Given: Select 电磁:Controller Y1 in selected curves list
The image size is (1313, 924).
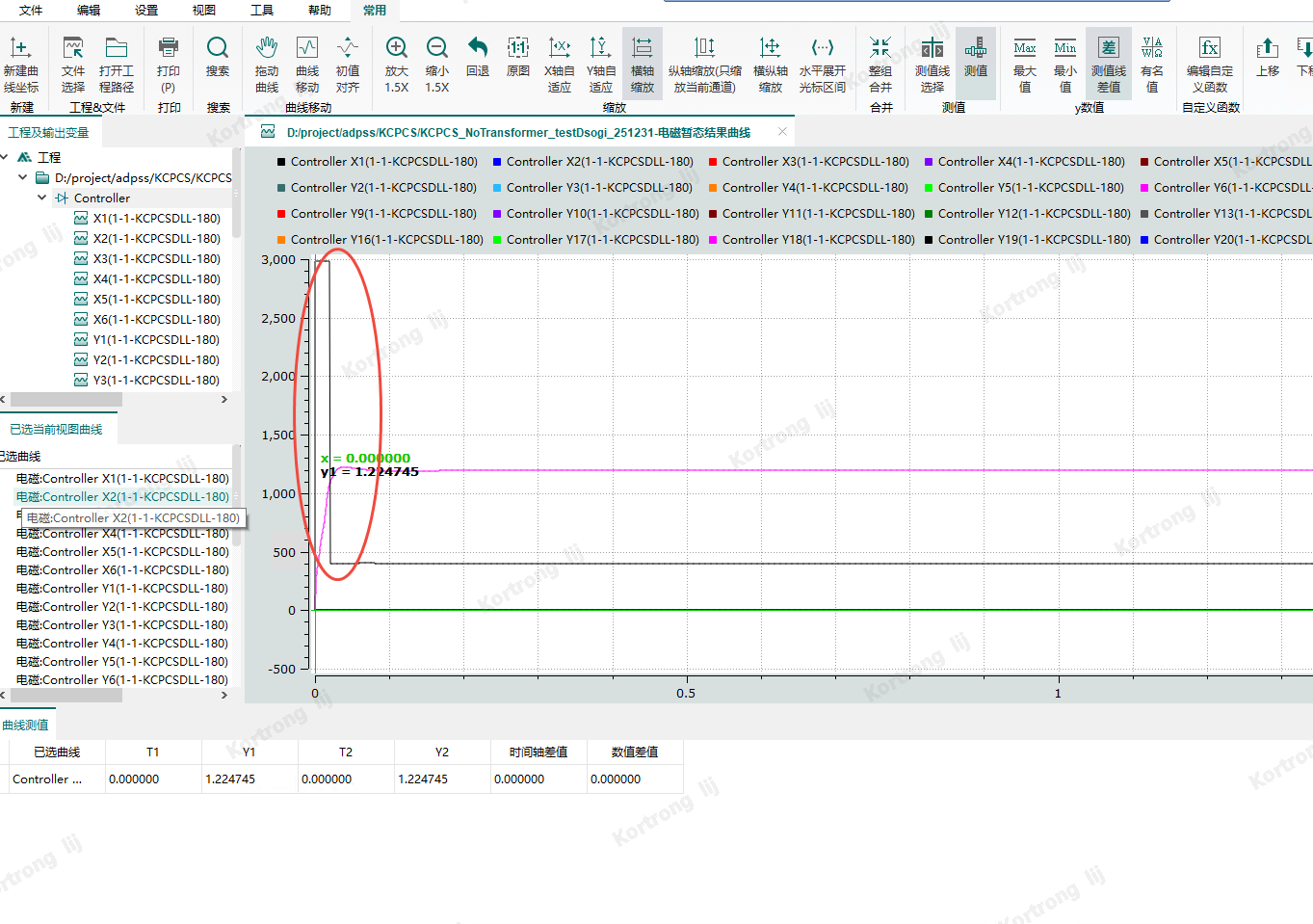Looking at the screenshot, I should click(x=122, y=588).
